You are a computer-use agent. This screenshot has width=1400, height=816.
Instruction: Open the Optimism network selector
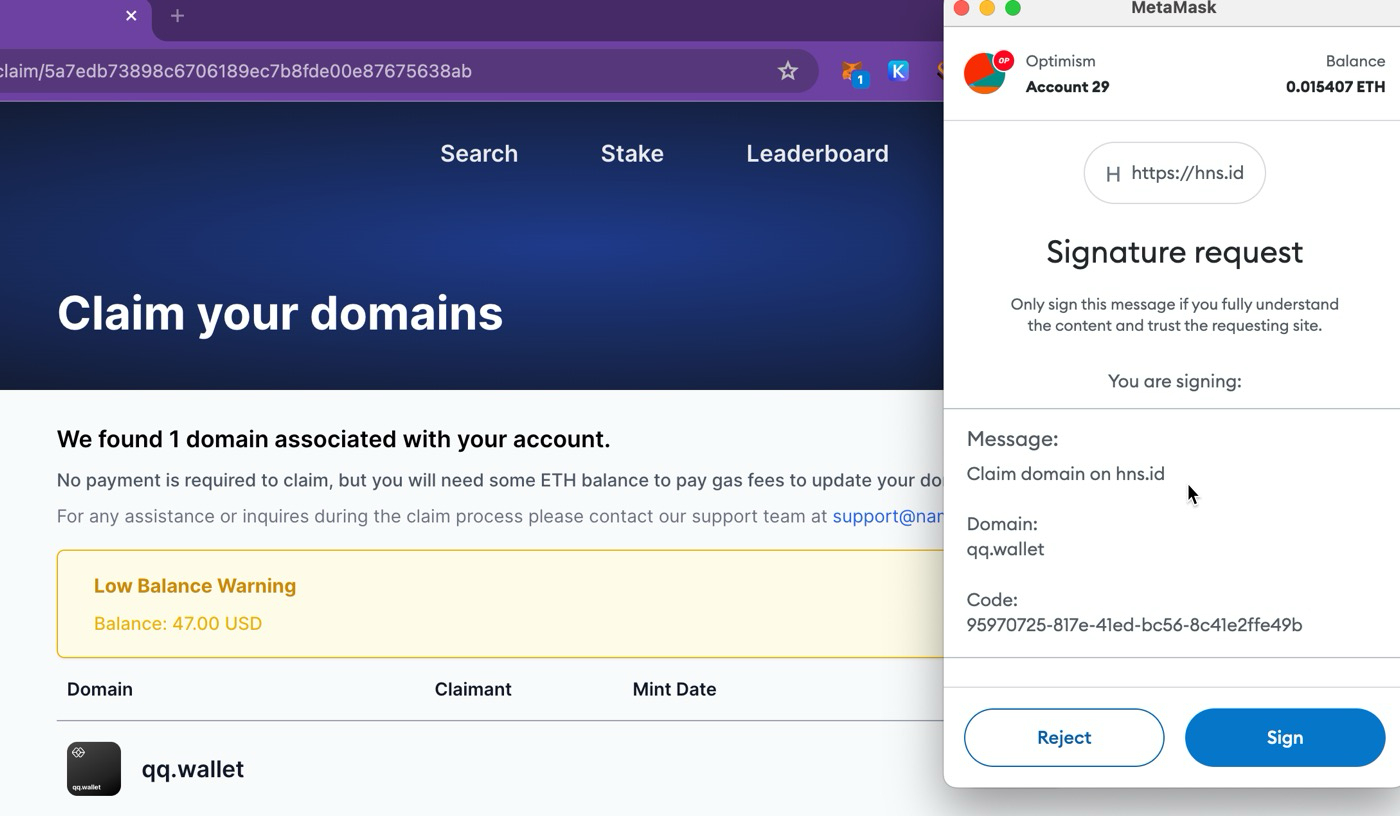(x=1060, y=61)
